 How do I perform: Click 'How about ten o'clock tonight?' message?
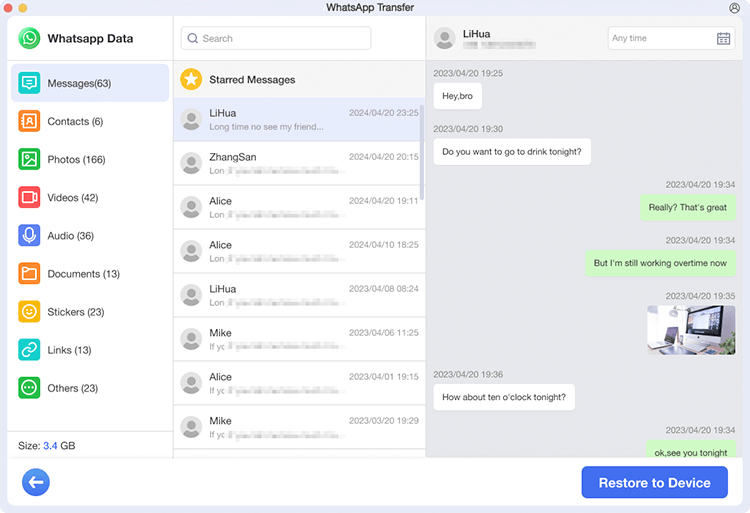click(504, 397)
